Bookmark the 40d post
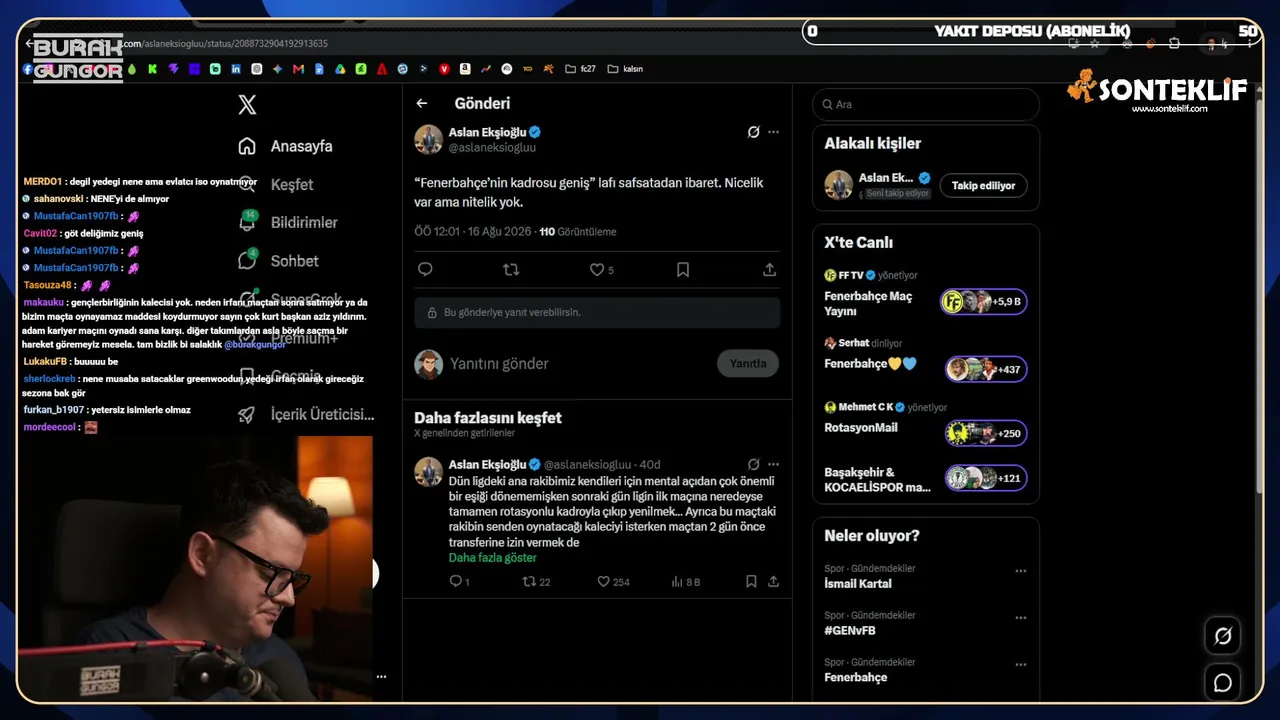The height and width of the screenshot is (720, 1280). pos(751,581)
